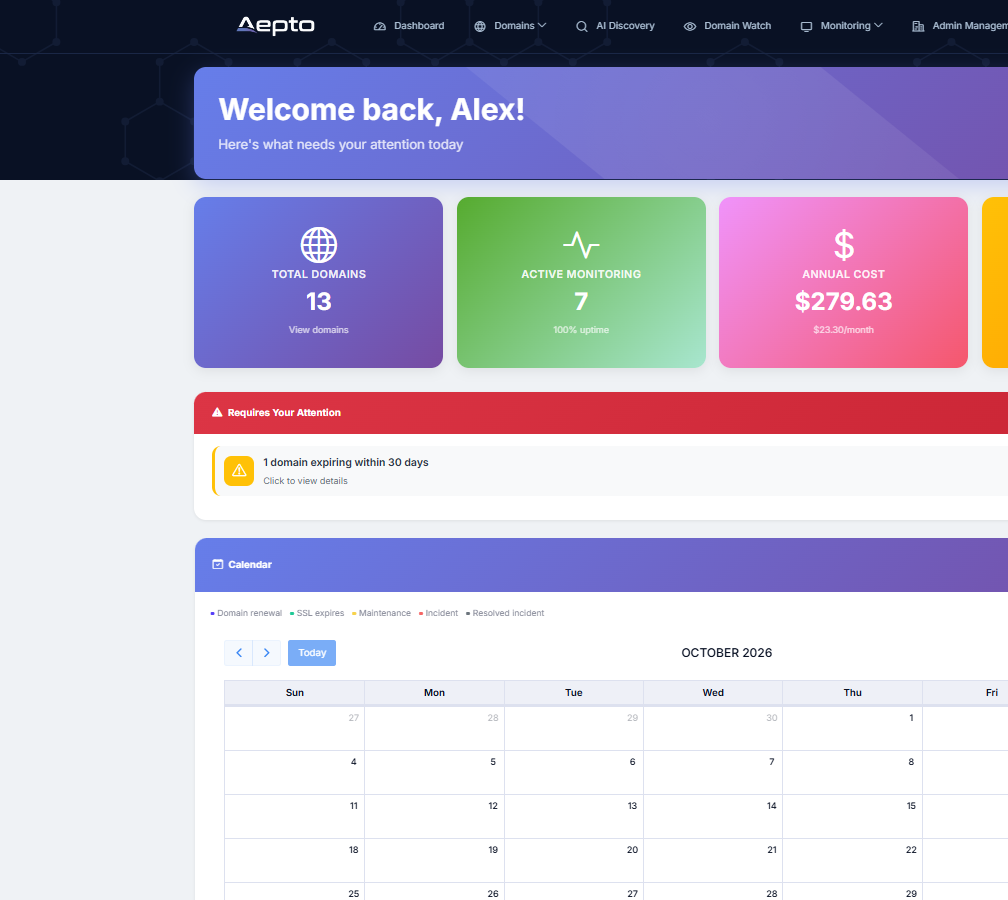
Task: Go to previous month in calendar
Action: click(238, 653)
